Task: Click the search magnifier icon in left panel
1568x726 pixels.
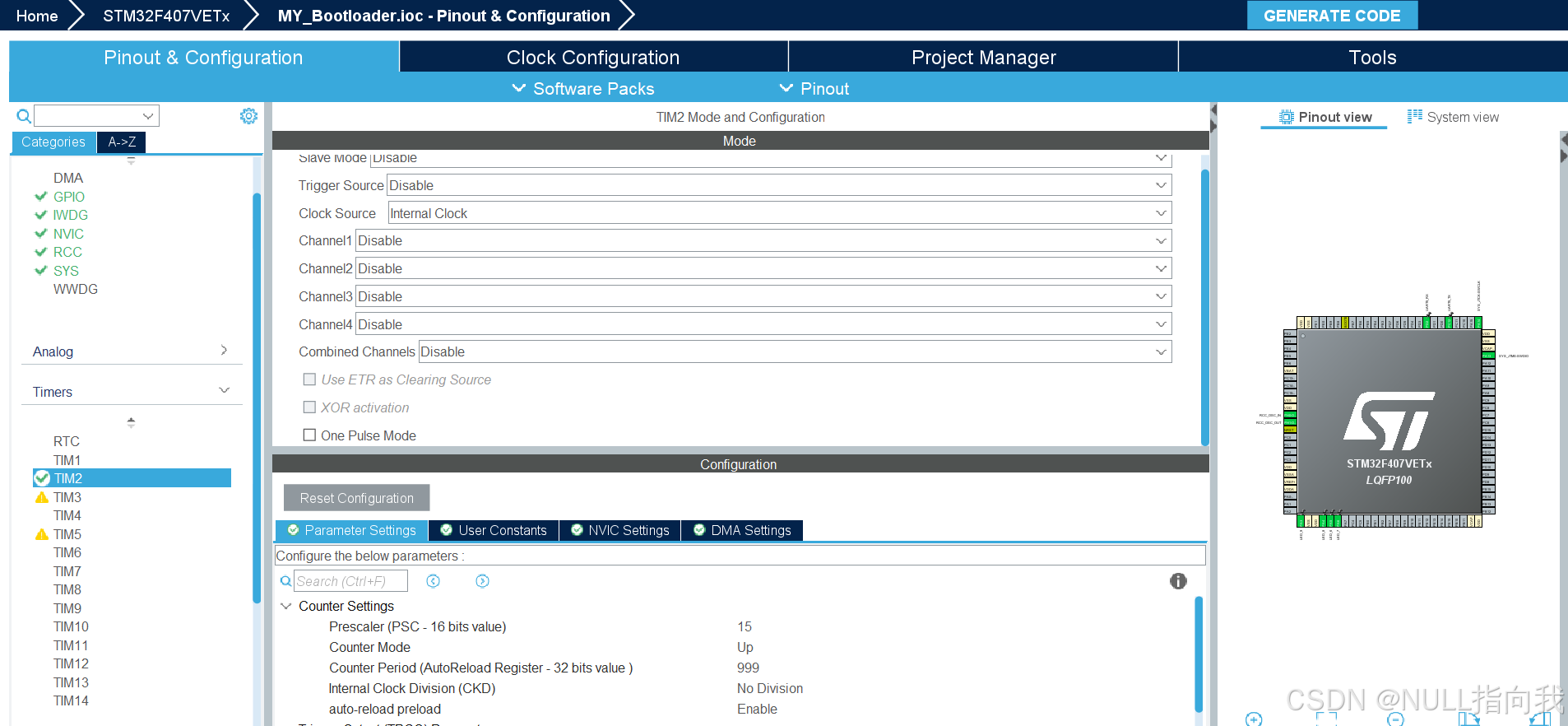Action: 24,116
